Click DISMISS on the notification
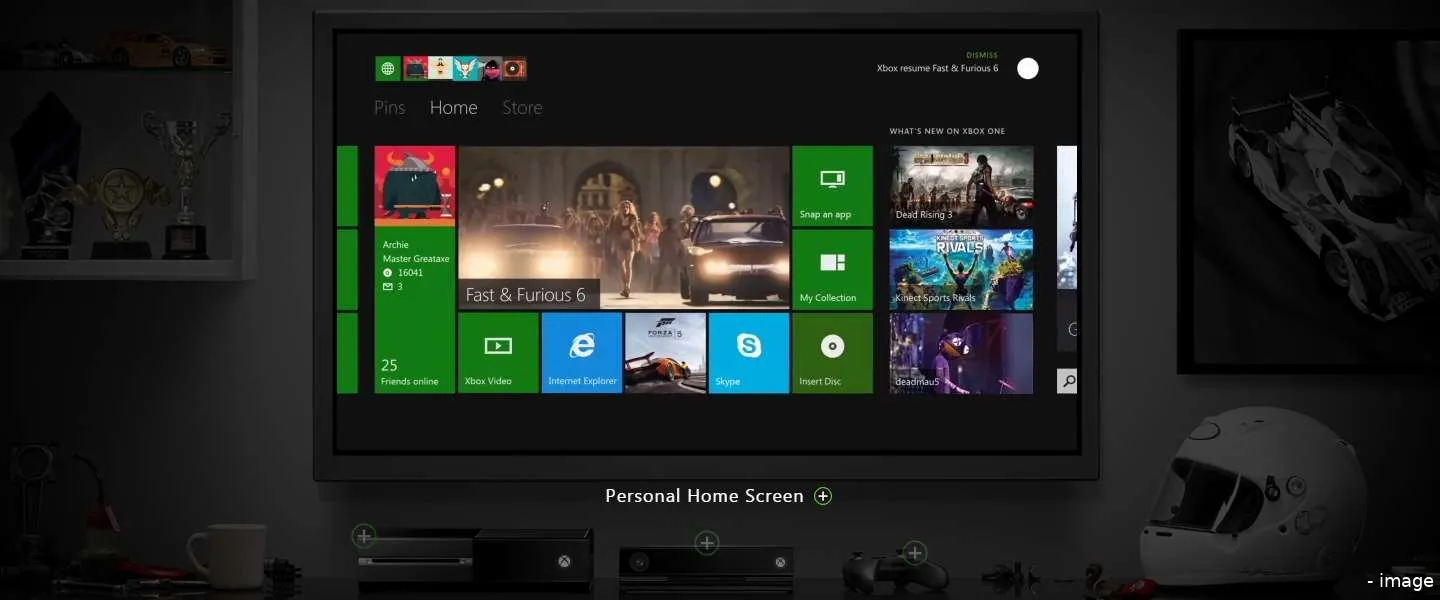This screenshot has height=600, width=1440. (981, 54)
